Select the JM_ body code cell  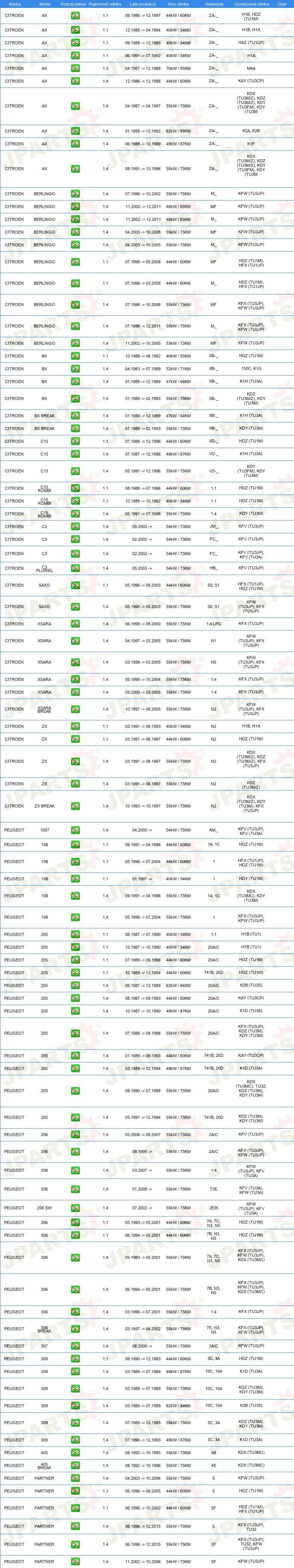point(214,527)
